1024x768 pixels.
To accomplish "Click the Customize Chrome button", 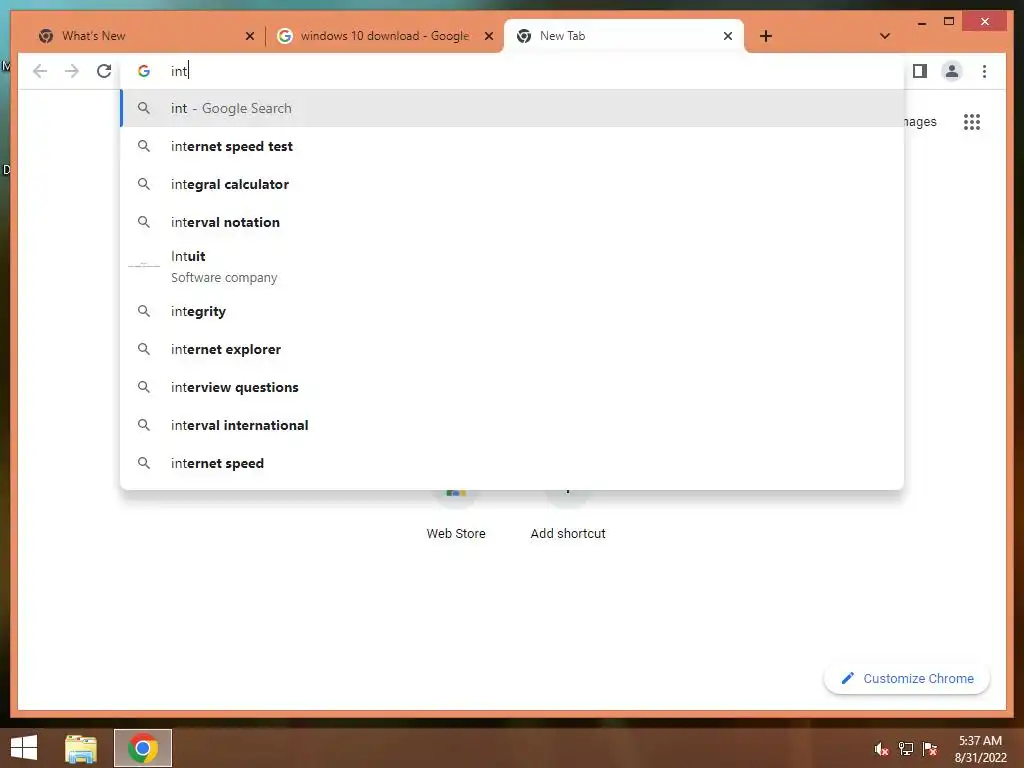I will click(x=907, y=679).
